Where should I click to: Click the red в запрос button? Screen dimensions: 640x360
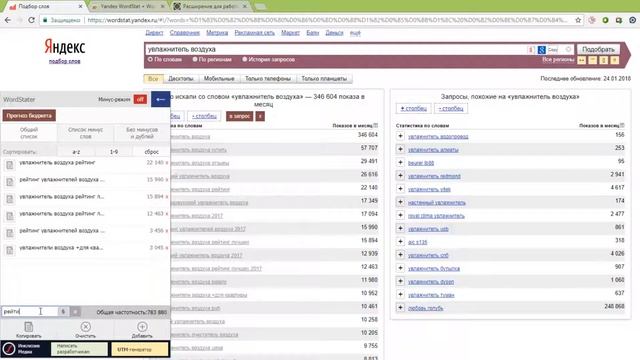(x=240, y=116)
